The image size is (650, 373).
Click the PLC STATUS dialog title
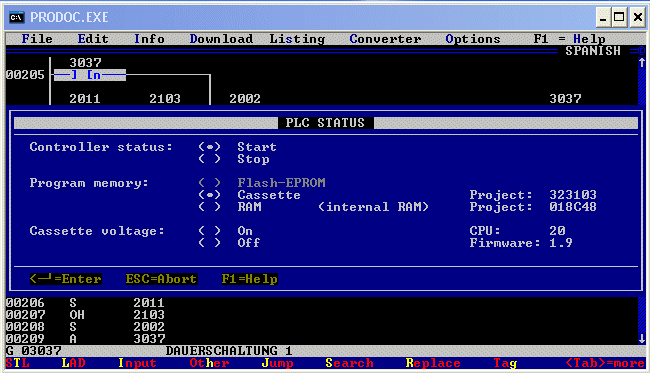325,123
